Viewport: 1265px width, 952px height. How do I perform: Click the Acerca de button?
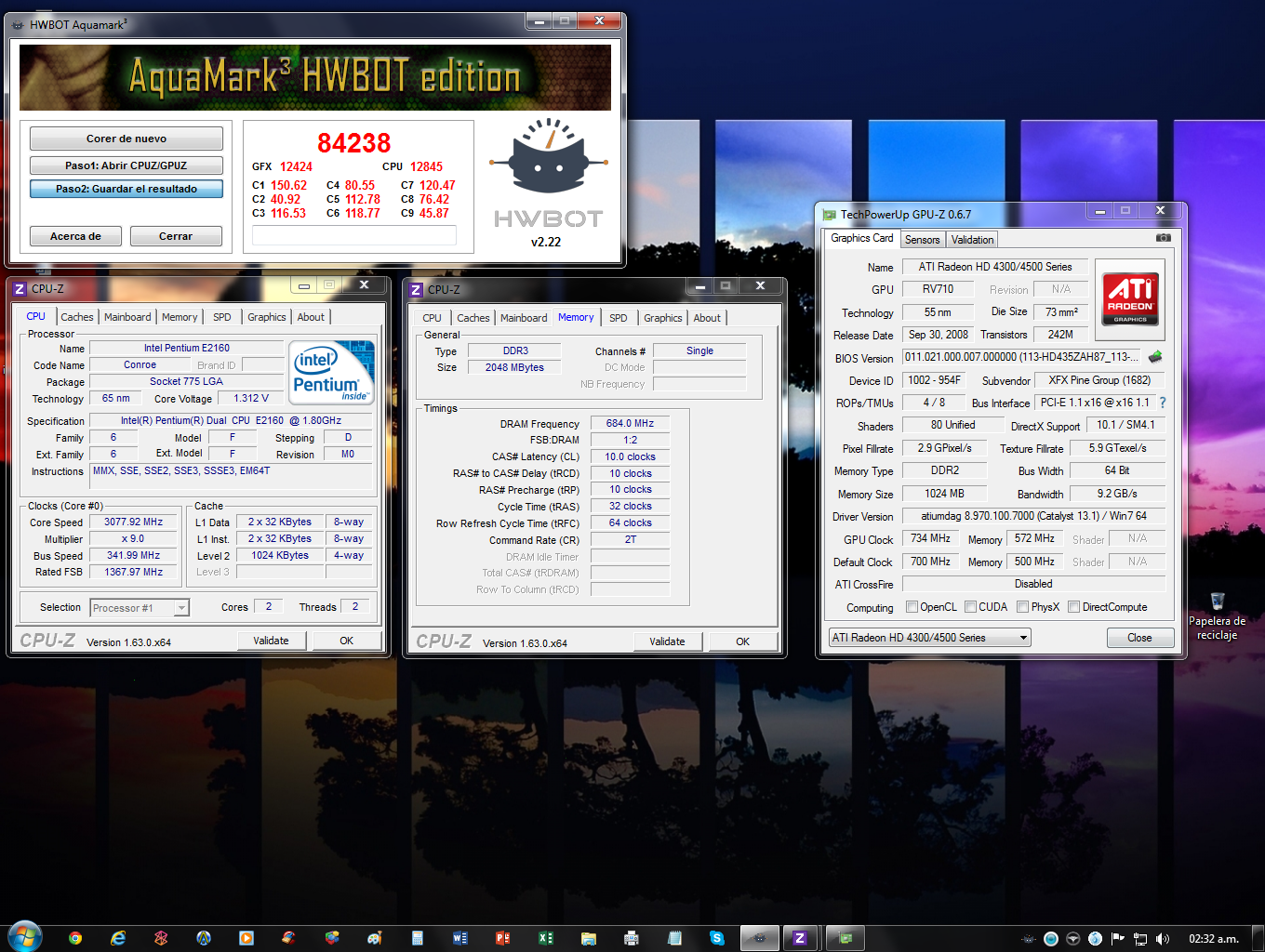point(75,236)
